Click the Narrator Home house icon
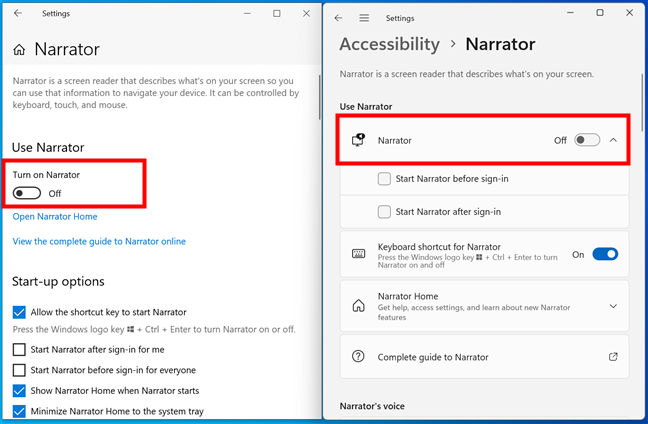Image resolution: width=648 pixels, height=424 pixels. point(358,306)
